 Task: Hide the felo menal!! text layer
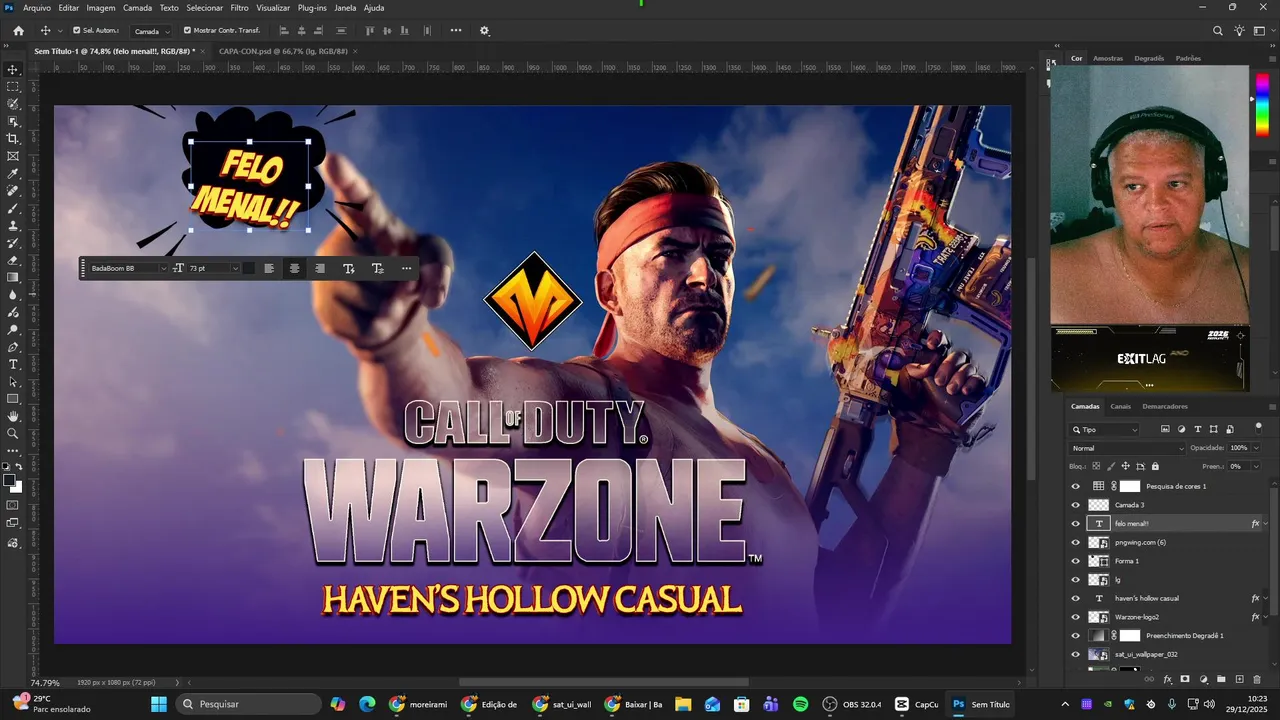pyautogui.click(x=1076, y=524)
